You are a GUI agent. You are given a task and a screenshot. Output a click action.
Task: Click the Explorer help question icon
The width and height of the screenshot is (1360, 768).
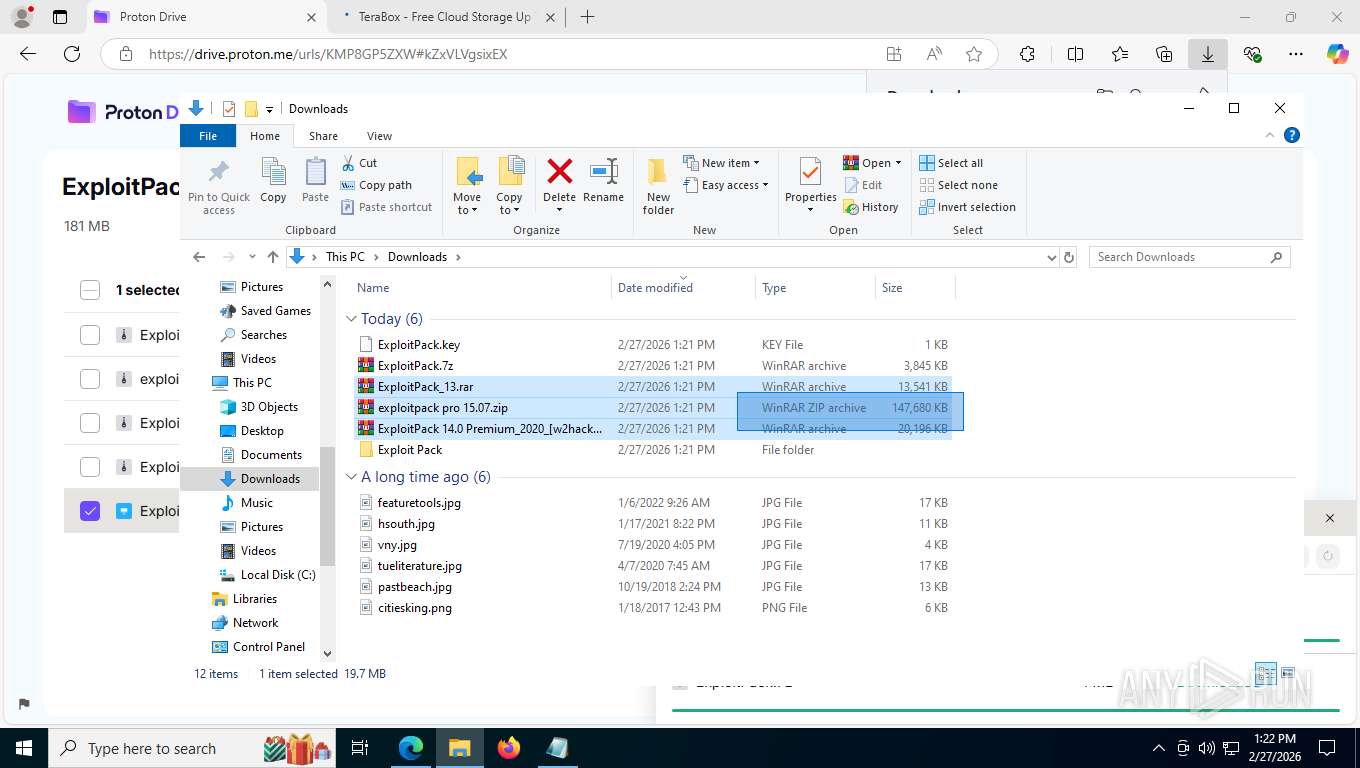(x=1291, y=135)
